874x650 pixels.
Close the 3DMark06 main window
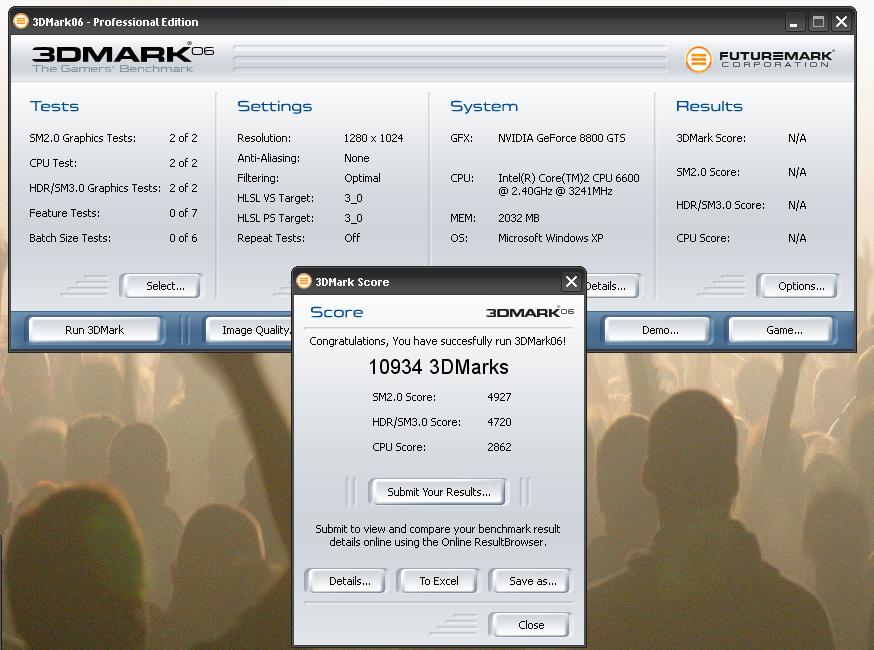click(x=842, y=22)
